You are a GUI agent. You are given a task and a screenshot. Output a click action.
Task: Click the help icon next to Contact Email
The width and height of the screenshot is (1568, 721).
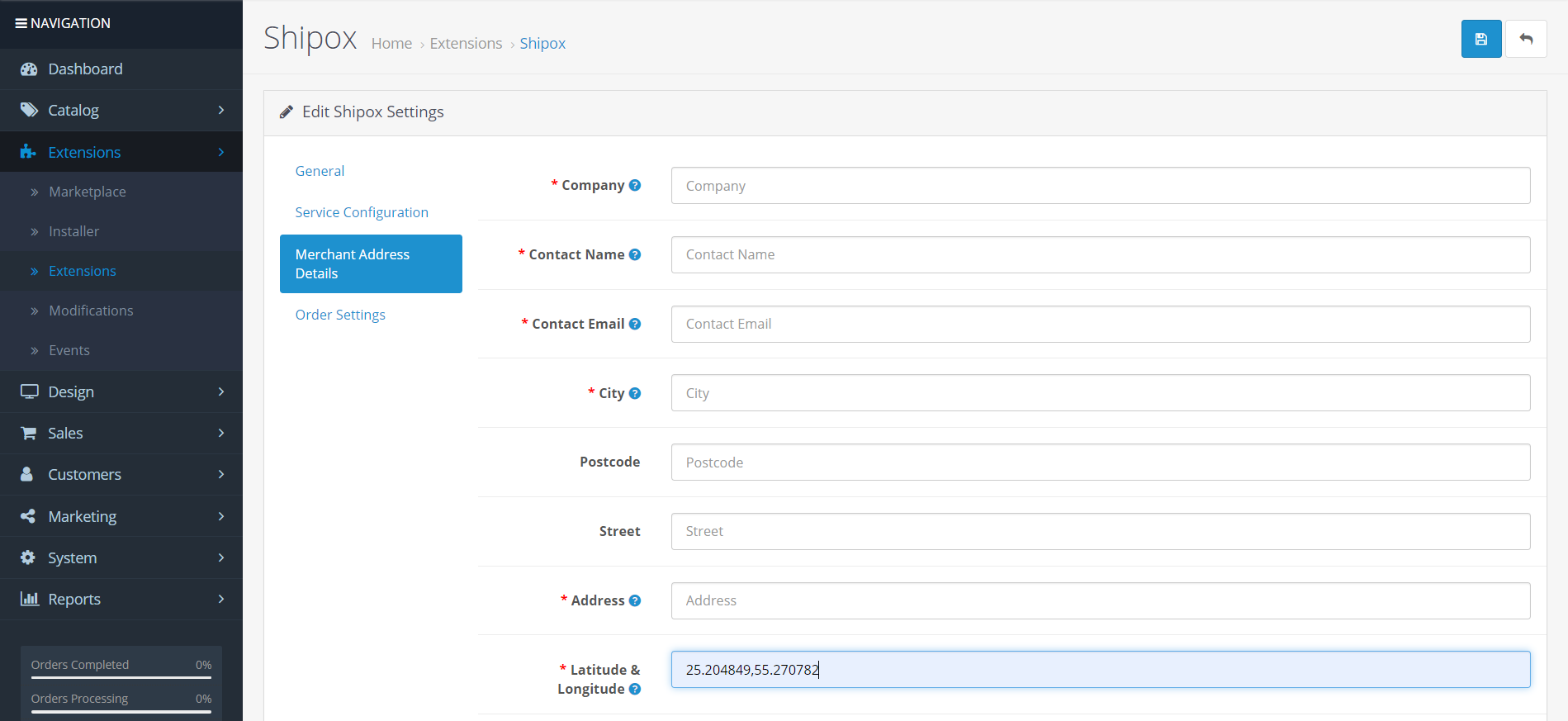[635, 324]
